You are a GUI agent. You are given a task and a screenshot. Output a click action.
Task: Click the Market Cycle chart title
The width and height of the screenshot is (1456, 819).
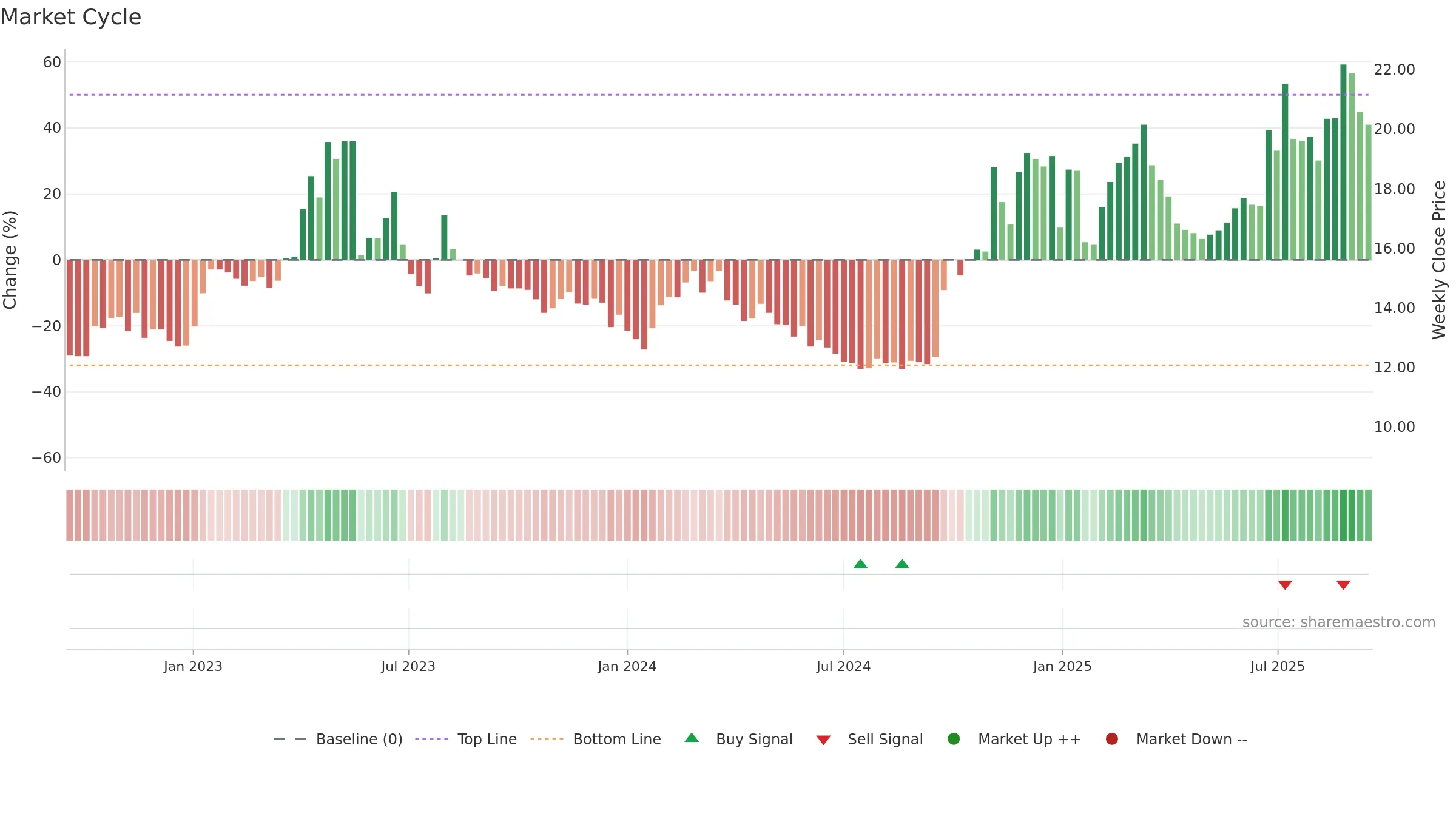point(71,17)
